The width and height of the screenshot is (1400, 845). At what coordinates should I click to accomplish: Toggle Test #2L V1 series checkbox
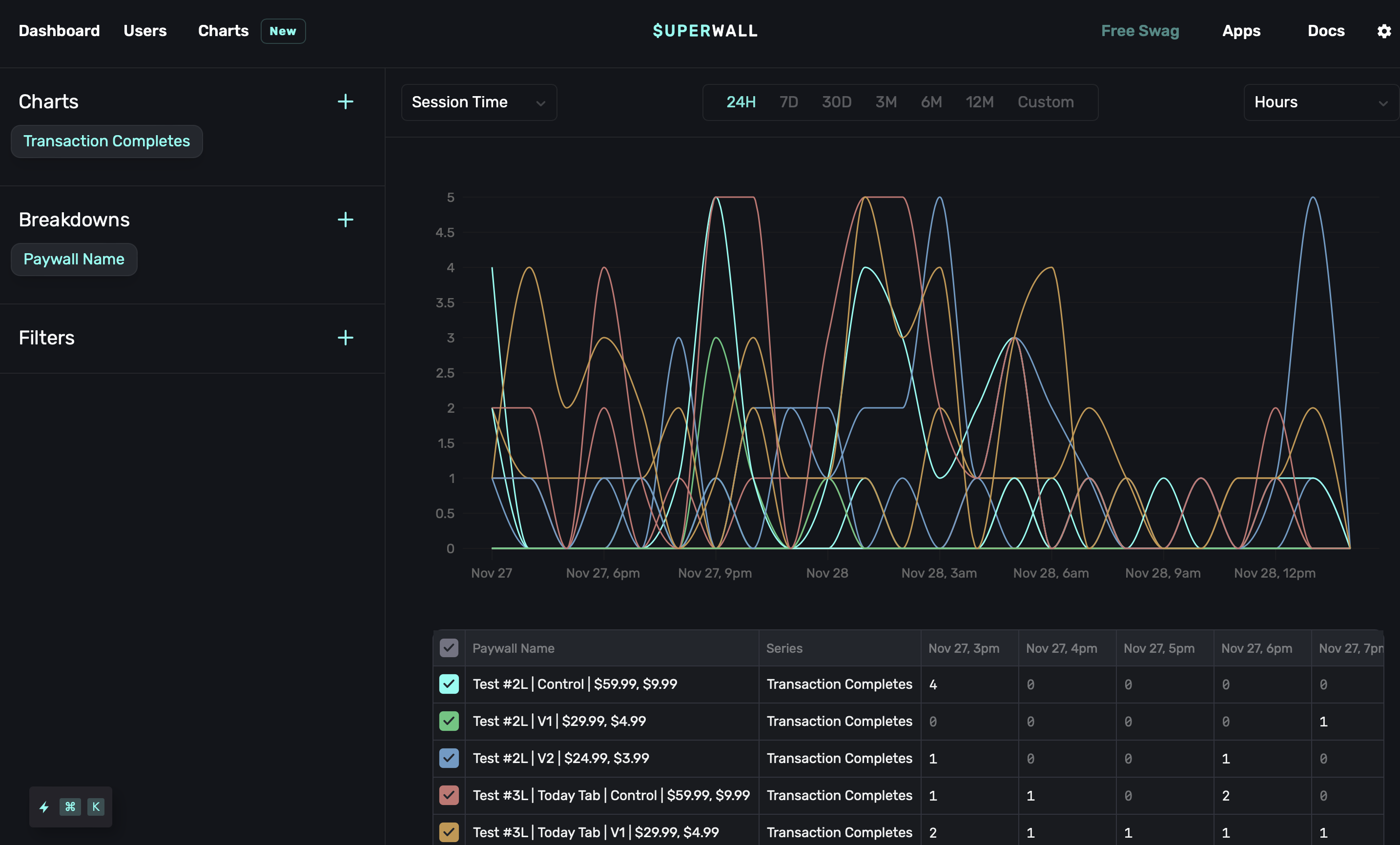coord(449,721)
